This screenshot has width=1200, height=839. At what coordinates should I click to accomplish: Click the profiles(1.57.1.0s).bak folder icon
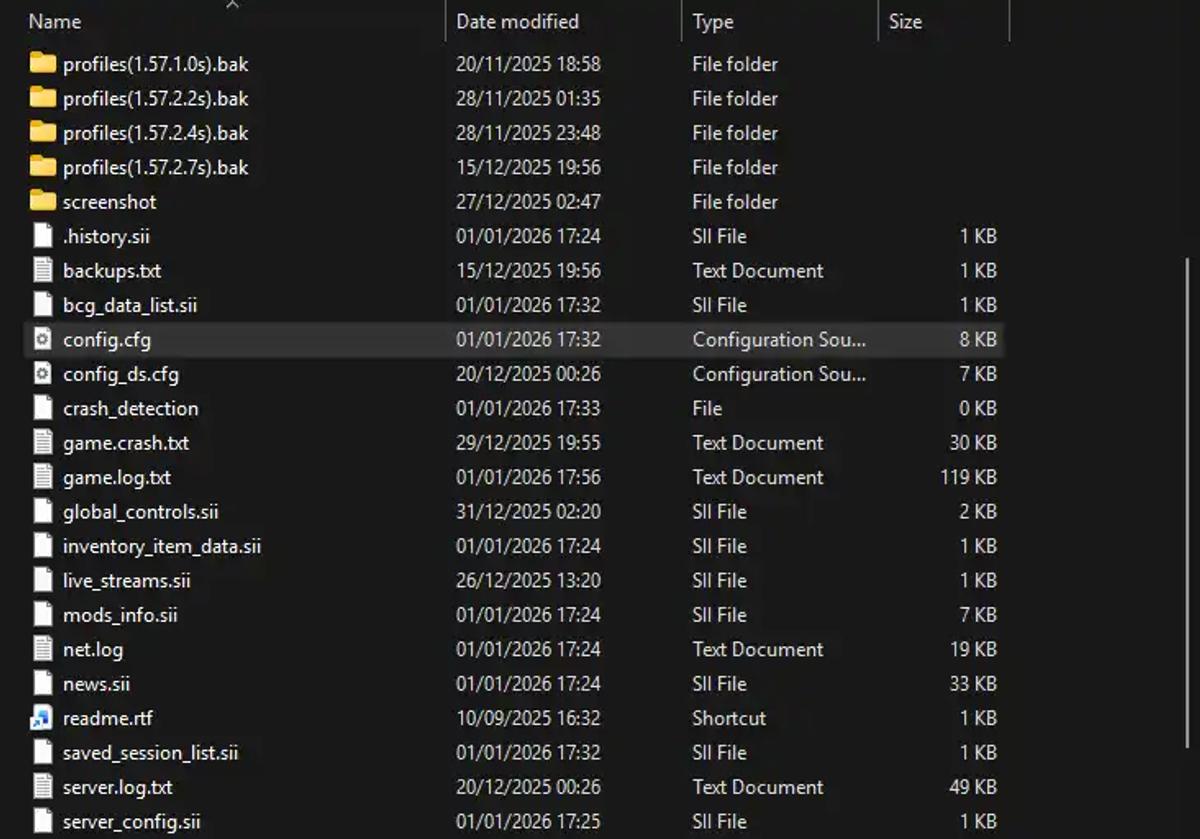click(x=42, y=64)
